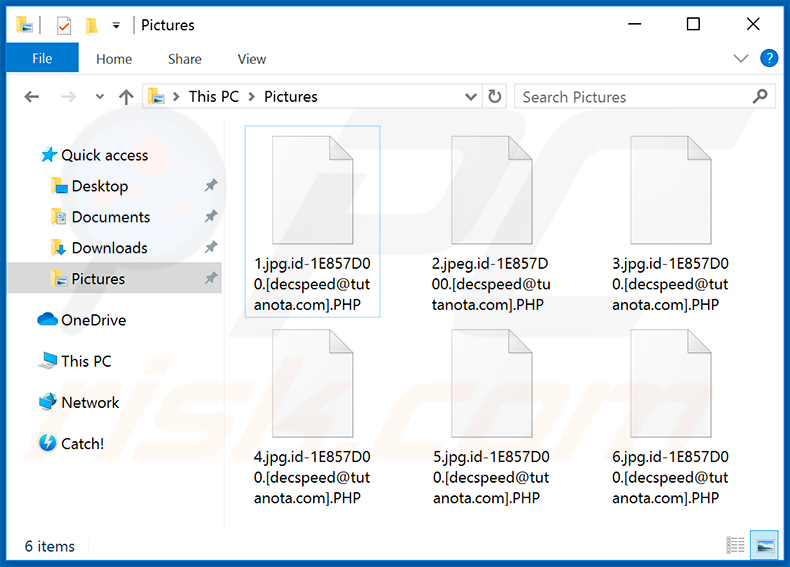Screen dimensions: 790x567
Task: Go back using the back arrow
Action: [31, 97]
